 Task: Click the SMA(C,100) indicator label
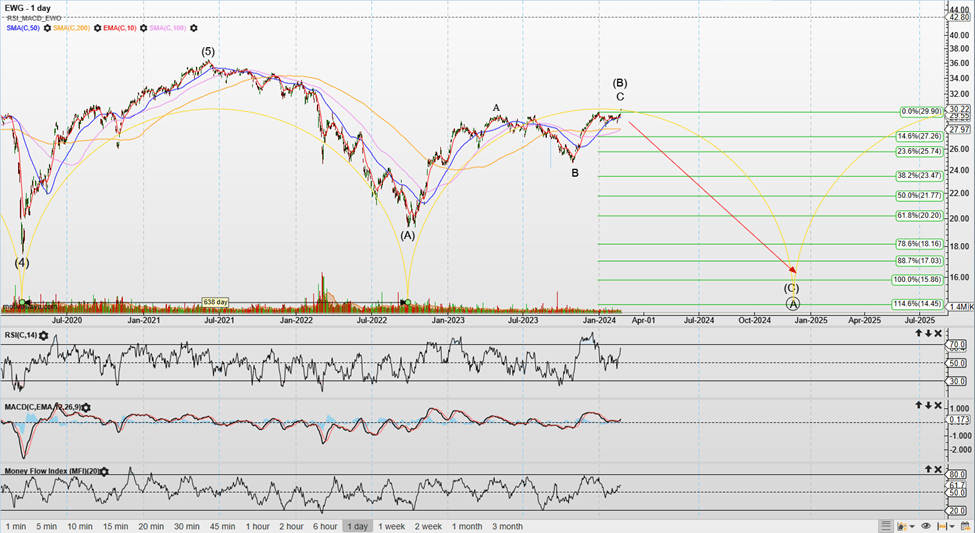[168, 28]
